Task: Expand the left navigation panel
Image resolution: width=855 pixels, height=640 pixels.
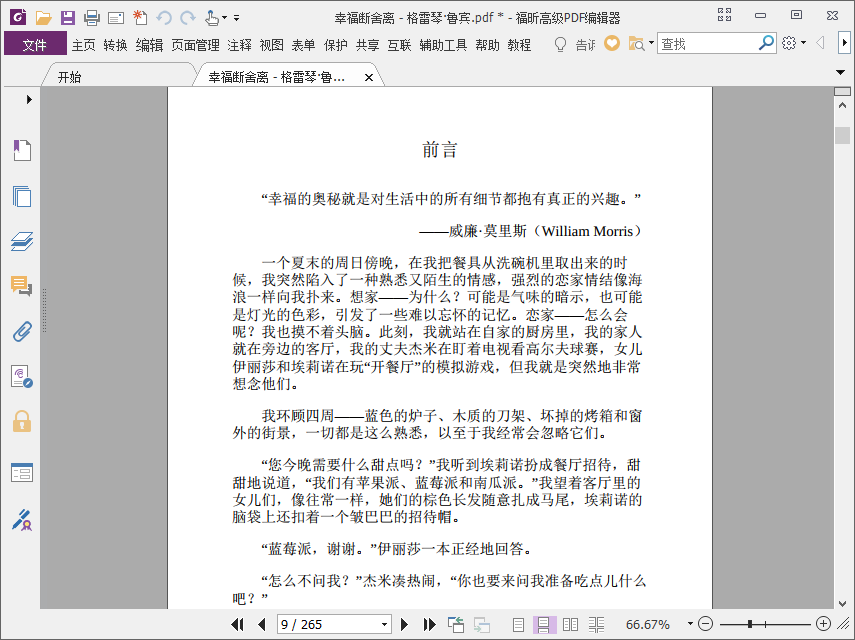Action: click(29, 99)
